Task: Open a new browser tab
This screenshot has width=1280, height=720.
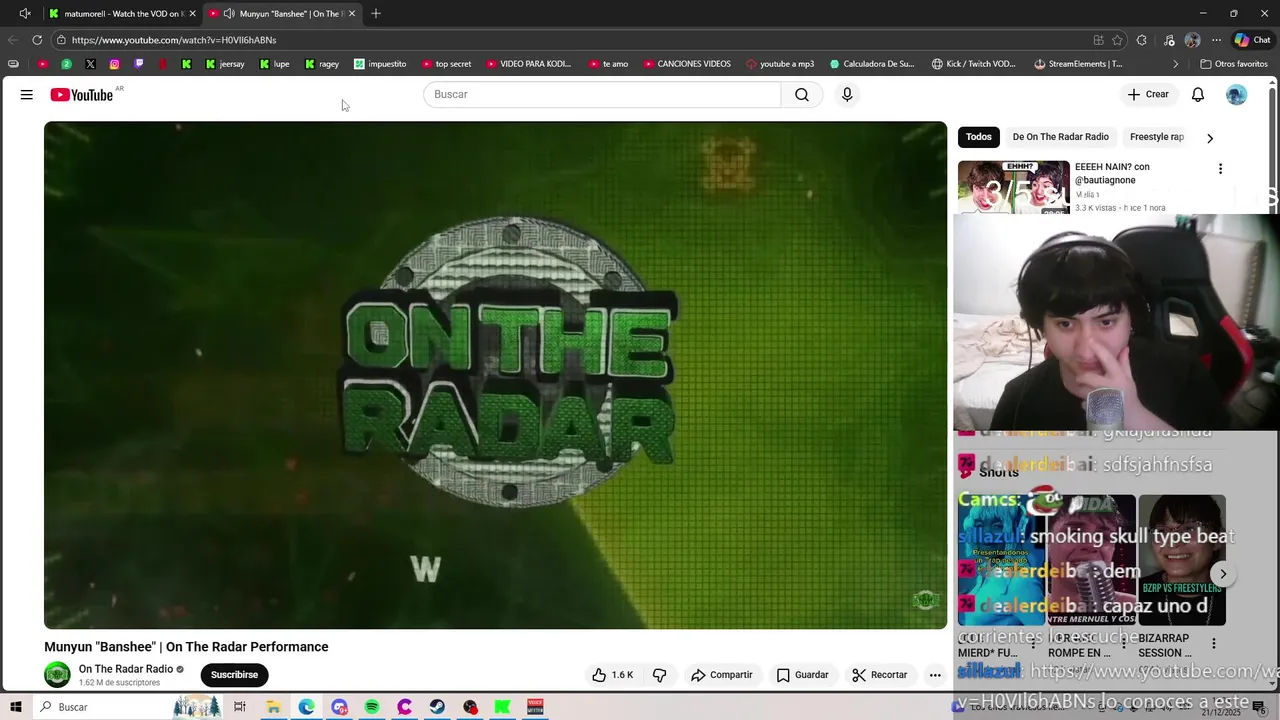Action: (x=376, y=13)
